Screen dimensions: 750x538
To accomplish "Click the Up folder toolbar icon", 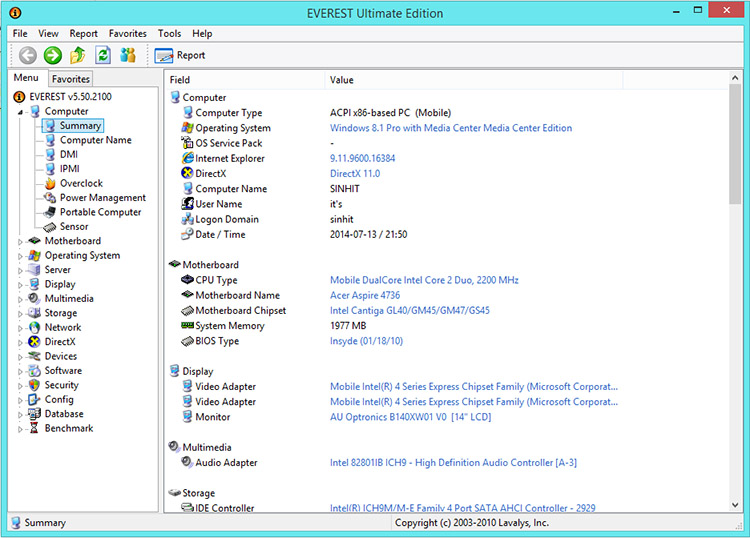I will [x=78, y=55].
